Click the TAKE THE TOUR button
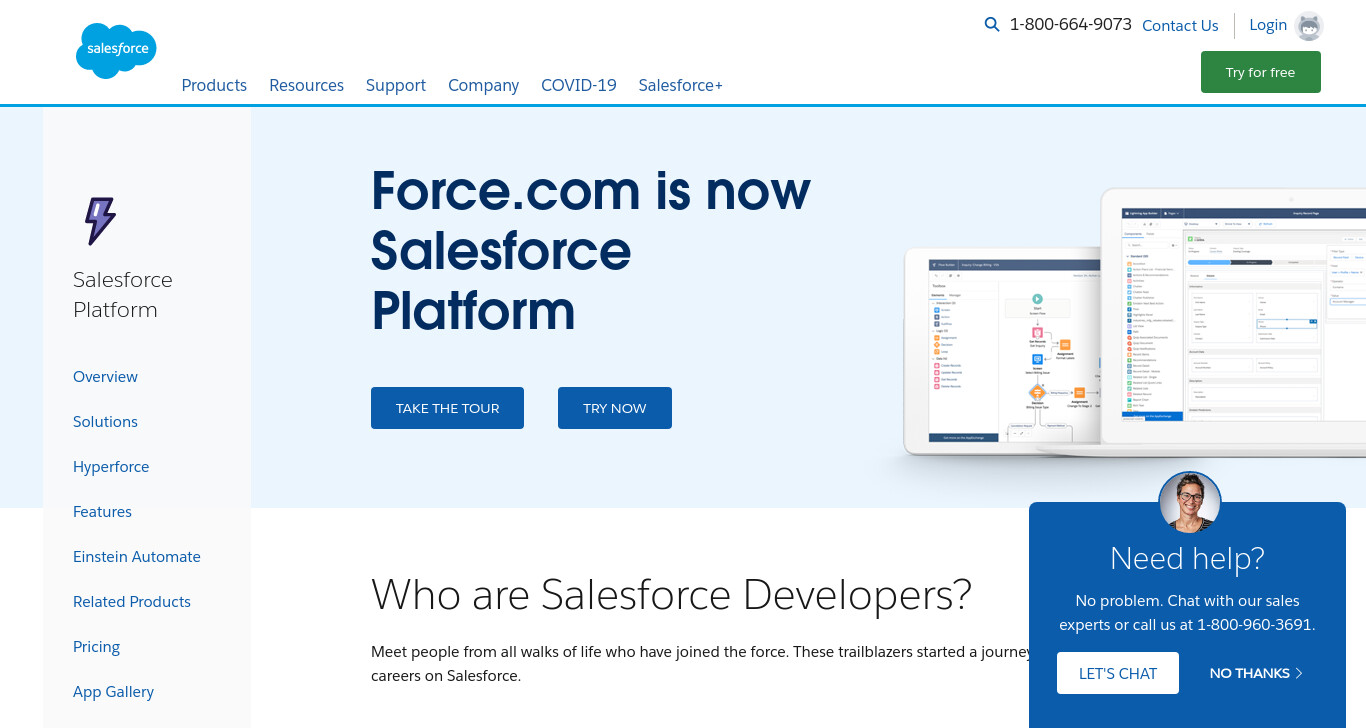 (x=447, y=408)
